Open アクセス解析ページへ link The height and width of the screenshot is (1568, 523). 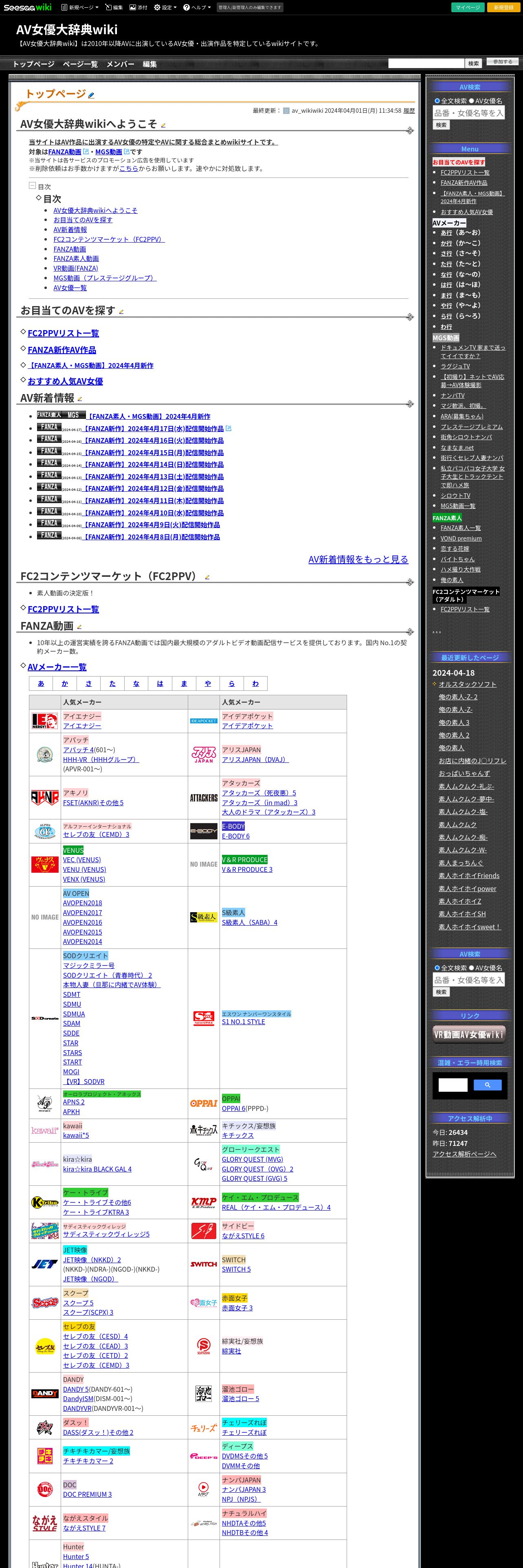coord(465,1154)
